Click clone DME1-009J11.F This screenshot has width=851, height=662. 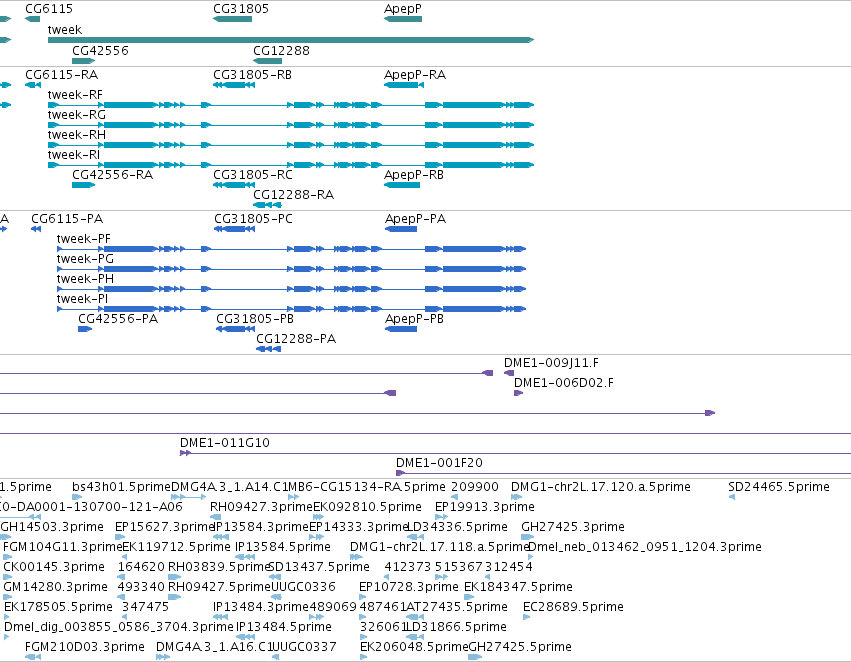[x=509, y=373]
